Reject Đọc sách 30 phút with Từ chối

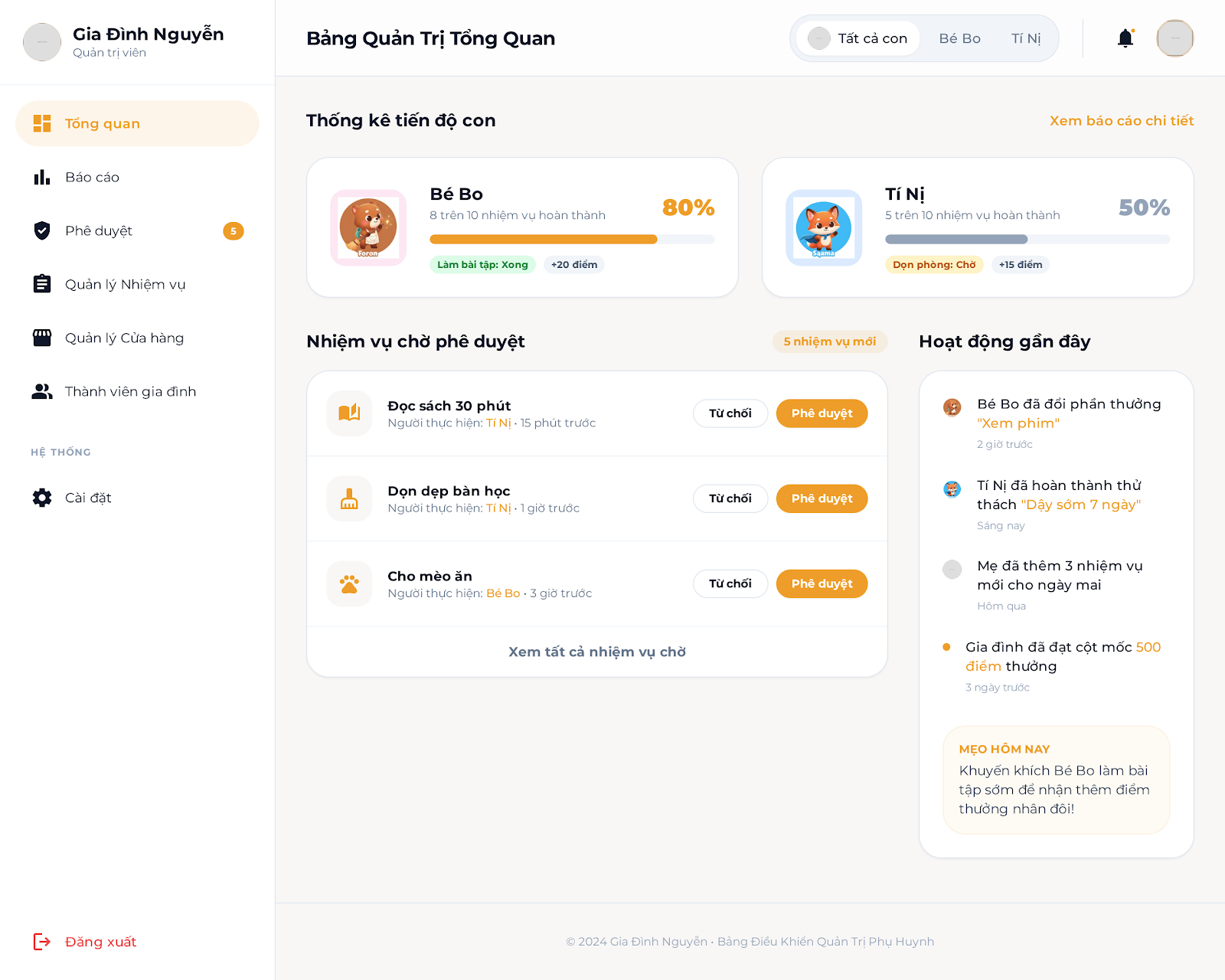(730, 413)
